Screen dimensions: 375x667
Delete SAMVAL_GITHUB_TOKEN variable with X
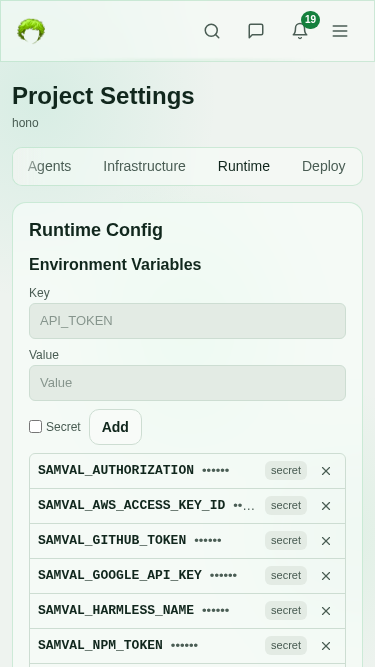tap(326, 541)
